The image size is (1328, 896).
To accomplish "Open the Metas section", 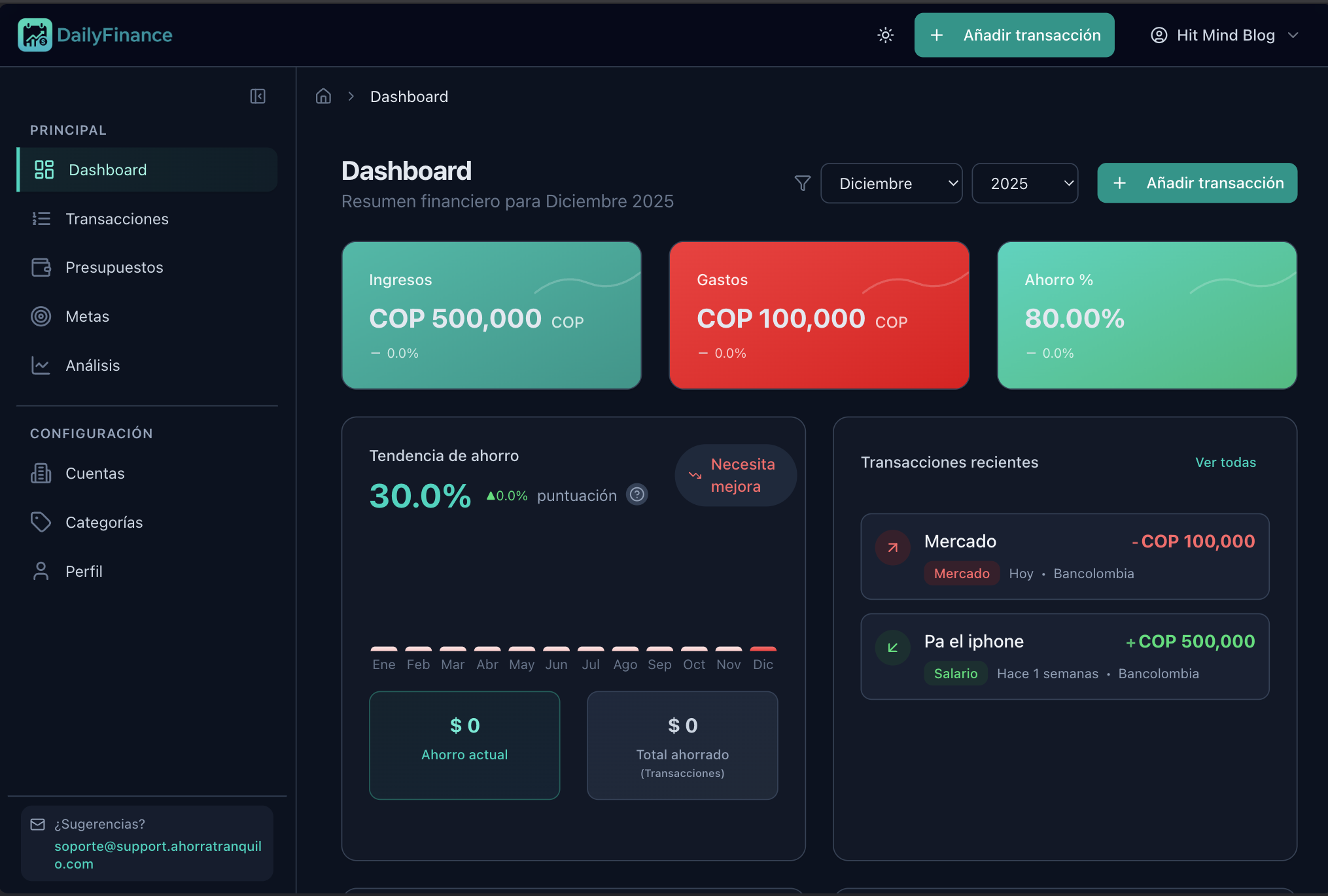I will [87, 316].
